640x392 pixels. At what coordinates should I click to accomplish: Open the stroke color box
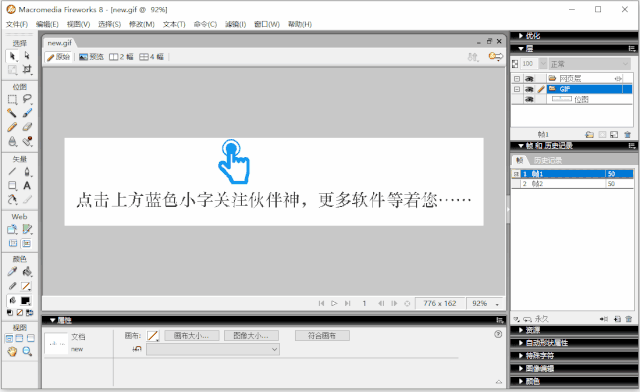pyautogui.click(x=26, y=286)
